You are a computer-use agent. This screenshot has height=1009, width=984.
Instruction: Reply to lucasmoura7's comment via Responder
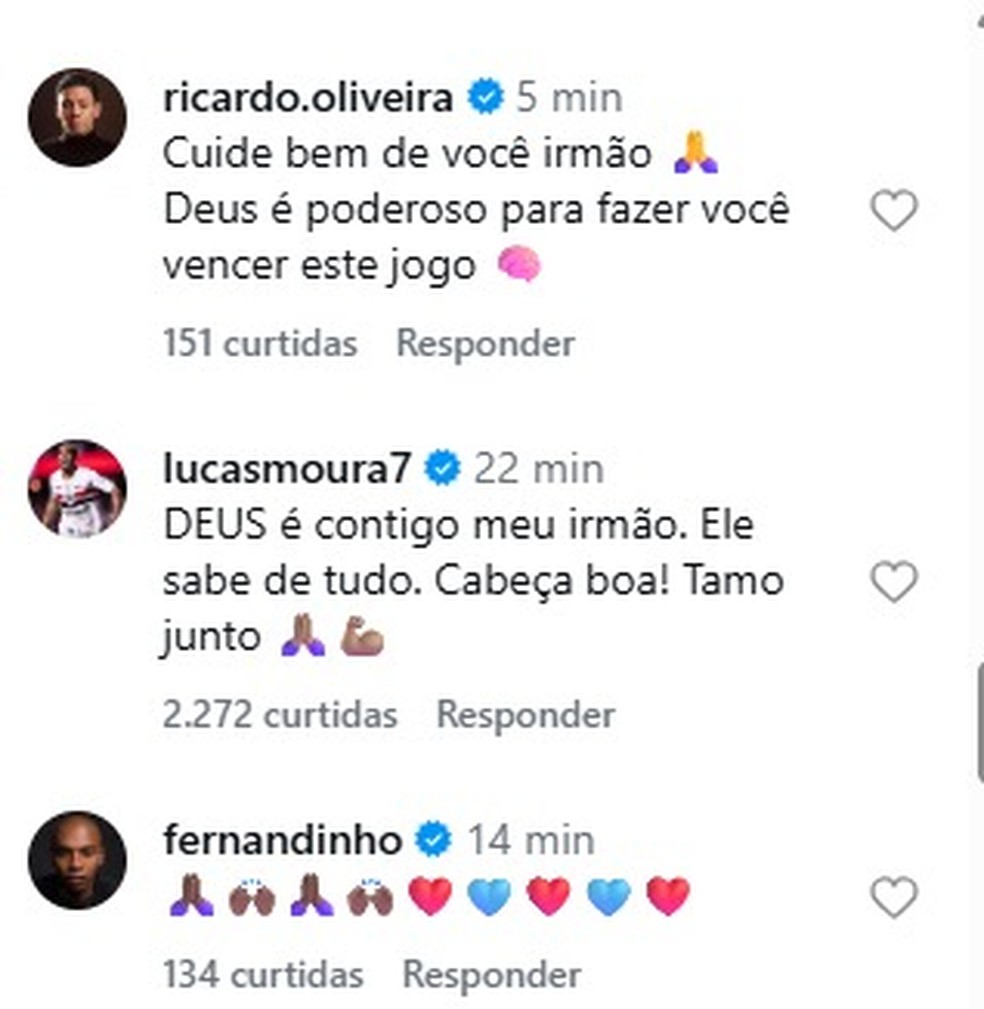[x=525, y=715]
